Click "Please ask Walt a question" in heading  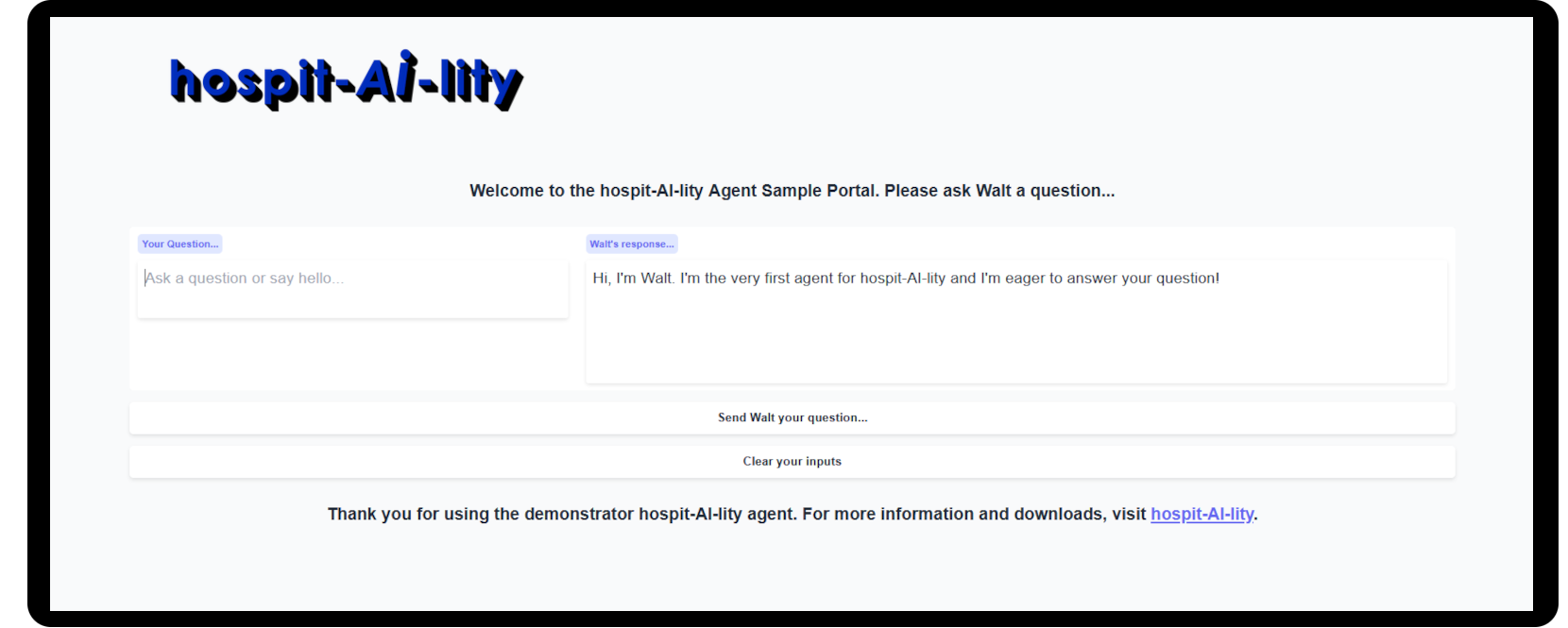pos(999,191)
